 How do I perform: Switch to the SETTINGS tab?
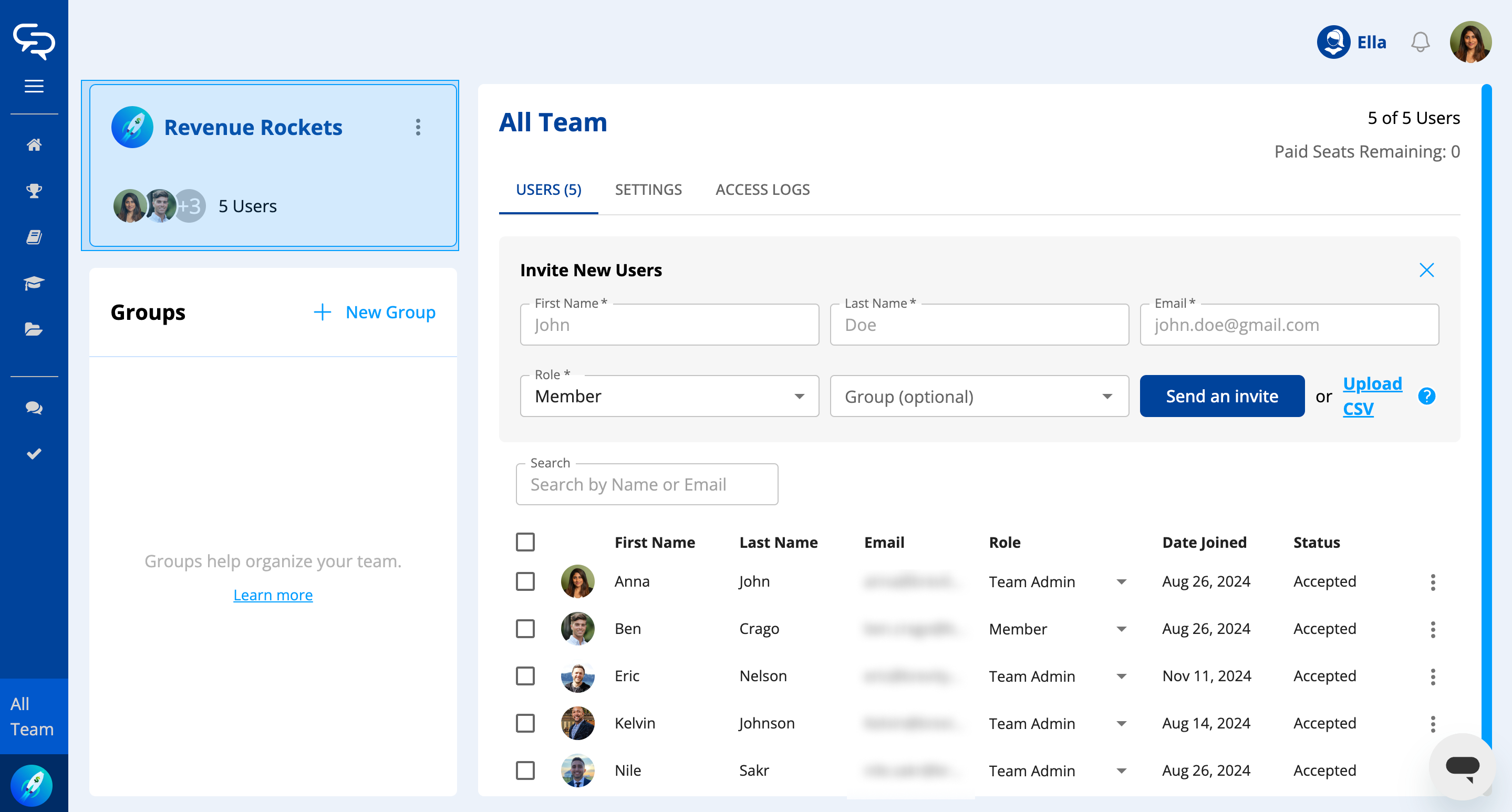click(648, 190)
